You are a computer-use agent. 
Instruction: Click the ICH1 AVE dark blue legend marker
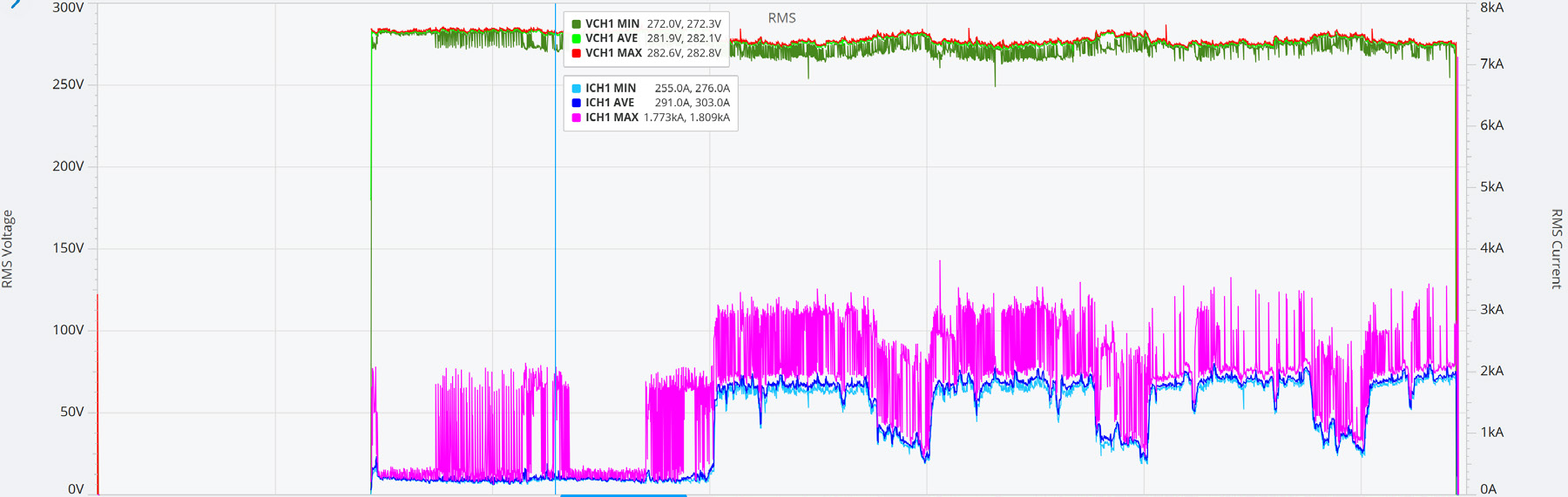click(x=576, y=103)
